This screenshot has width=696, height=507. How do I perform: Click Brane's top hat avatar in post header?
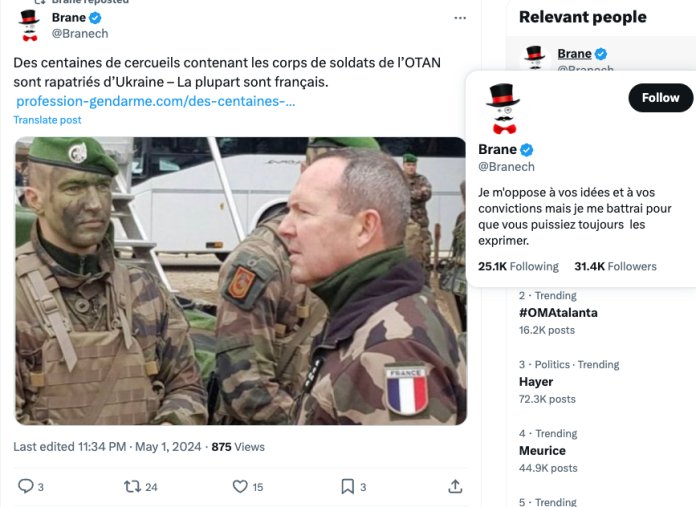coord(29,25)
